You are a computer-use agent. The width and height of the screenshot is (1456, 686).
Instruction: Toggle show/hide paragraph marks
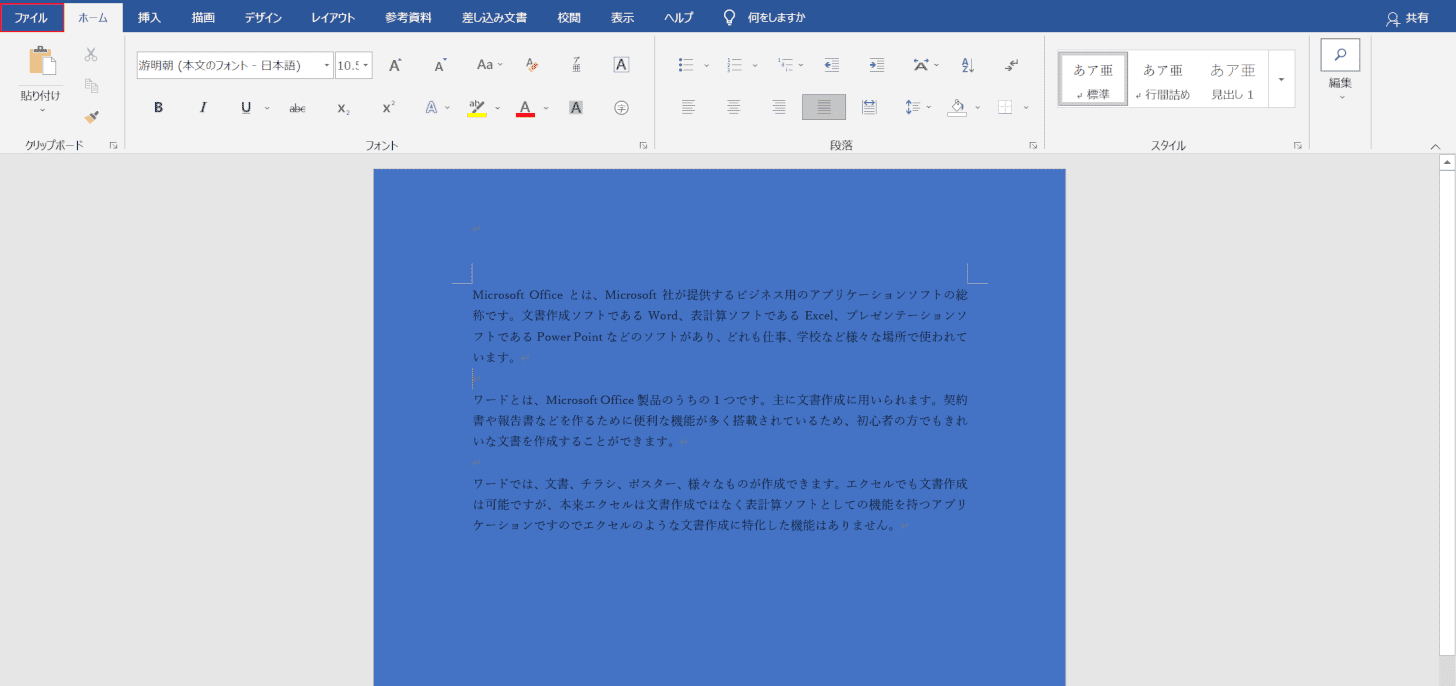(1012, 65)
